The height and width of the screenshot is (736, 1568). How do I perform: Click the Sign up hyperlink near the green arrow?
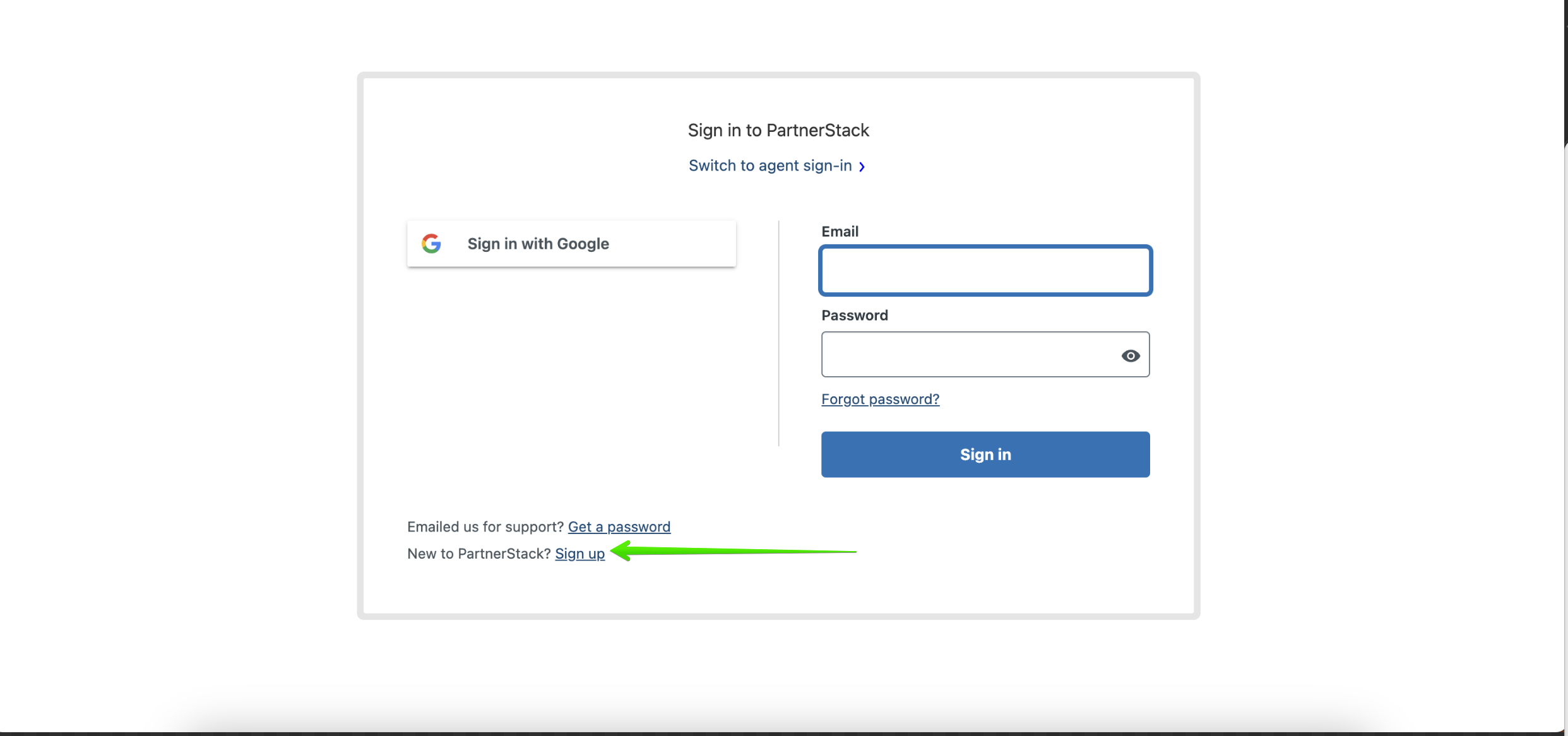[579, 554]
